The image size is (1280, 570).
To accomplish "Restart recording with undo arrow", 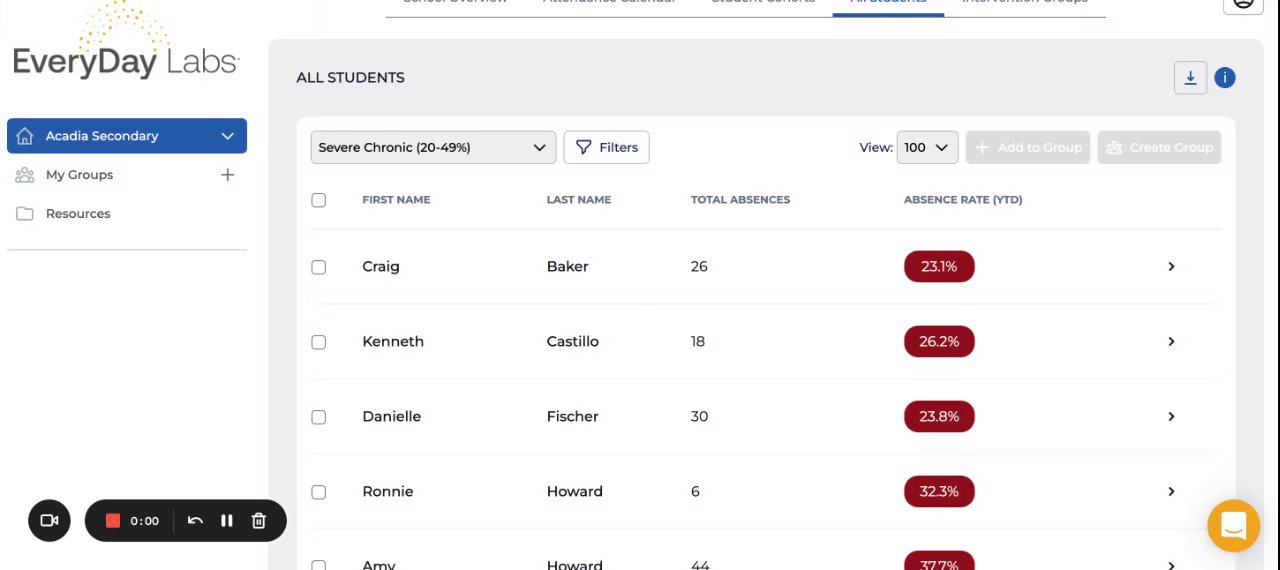I will pyautogui.click(x=195, y=520).
